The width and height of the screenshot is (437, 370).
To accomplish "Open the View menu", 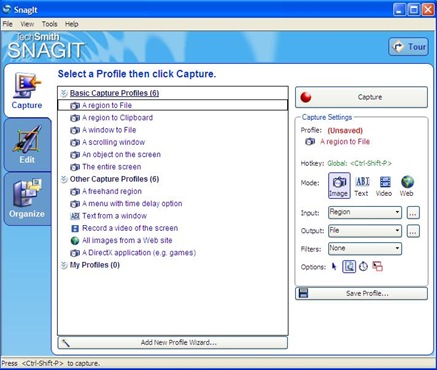I will [x=27, y=24].
